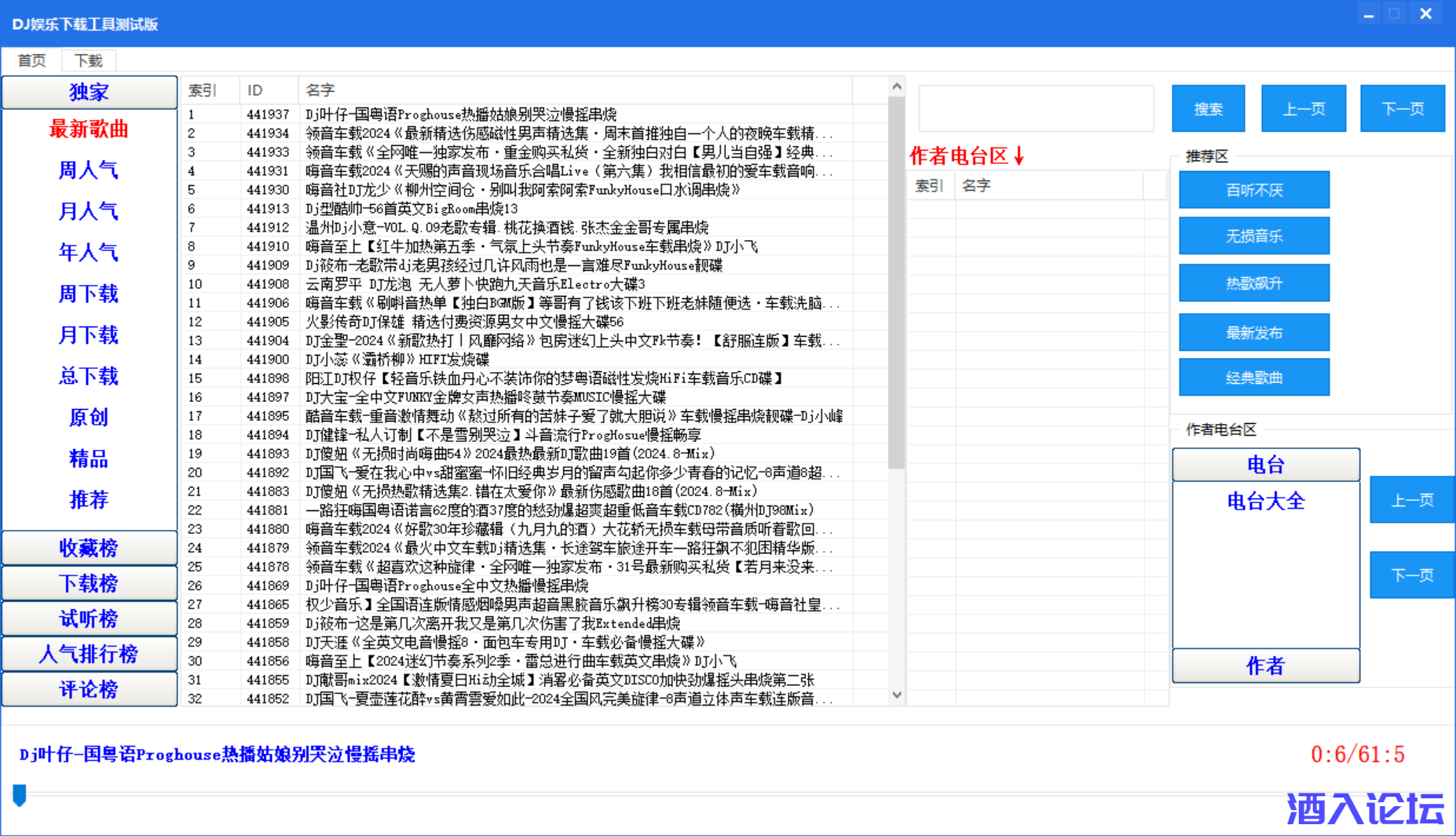This screenshot has height=836, width=1456.
Task: Click the 搜索 search button
Action: click(1208, 108)
